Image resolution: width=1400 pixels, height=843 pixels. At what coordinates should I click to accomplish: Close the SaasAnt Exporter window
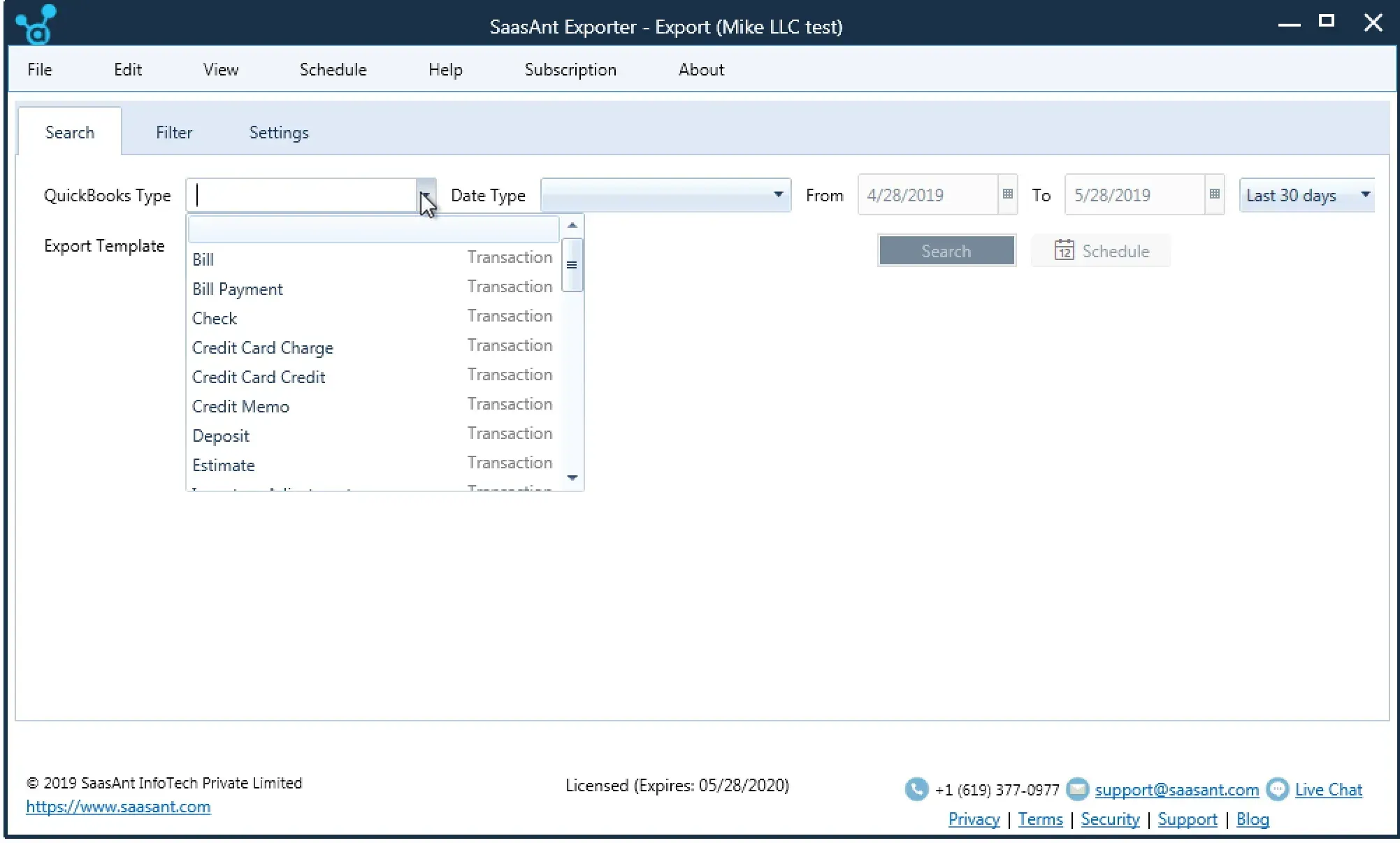click(x=1373, y=22)
